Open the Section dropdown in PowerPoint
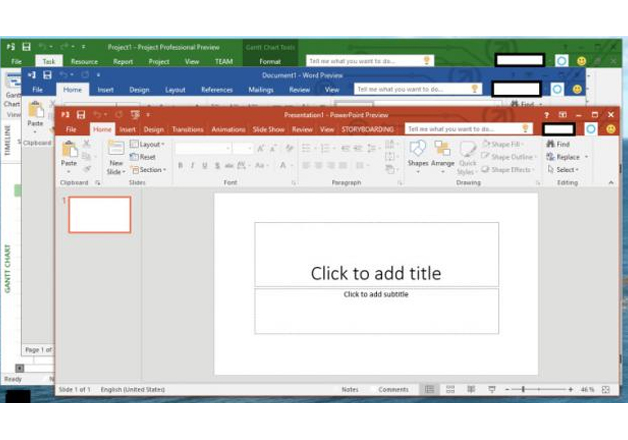Viewport: 628px width, 440px height. (148, 170)
